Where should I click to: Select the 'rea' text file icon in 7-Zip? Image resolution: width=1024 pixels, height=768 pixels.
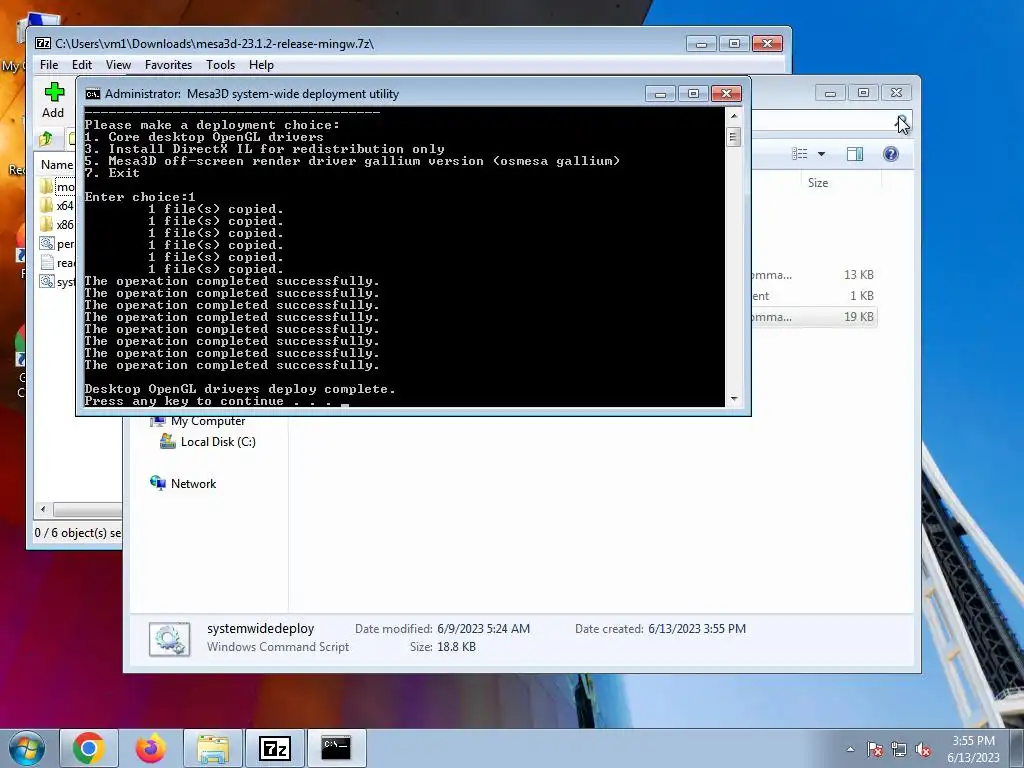(47, 263)
